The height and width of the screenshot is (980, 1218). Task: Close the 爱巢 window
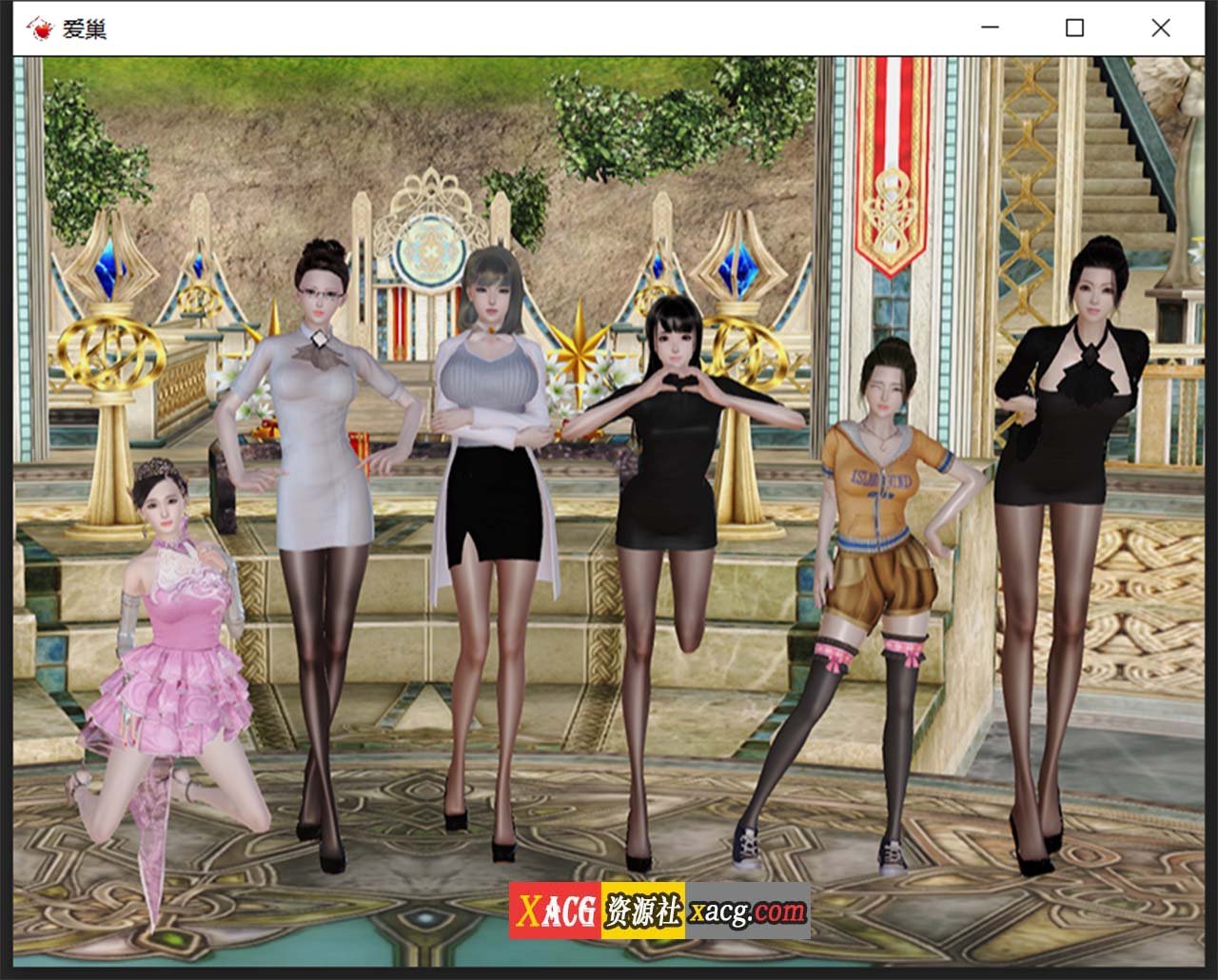pos(1159,28)
